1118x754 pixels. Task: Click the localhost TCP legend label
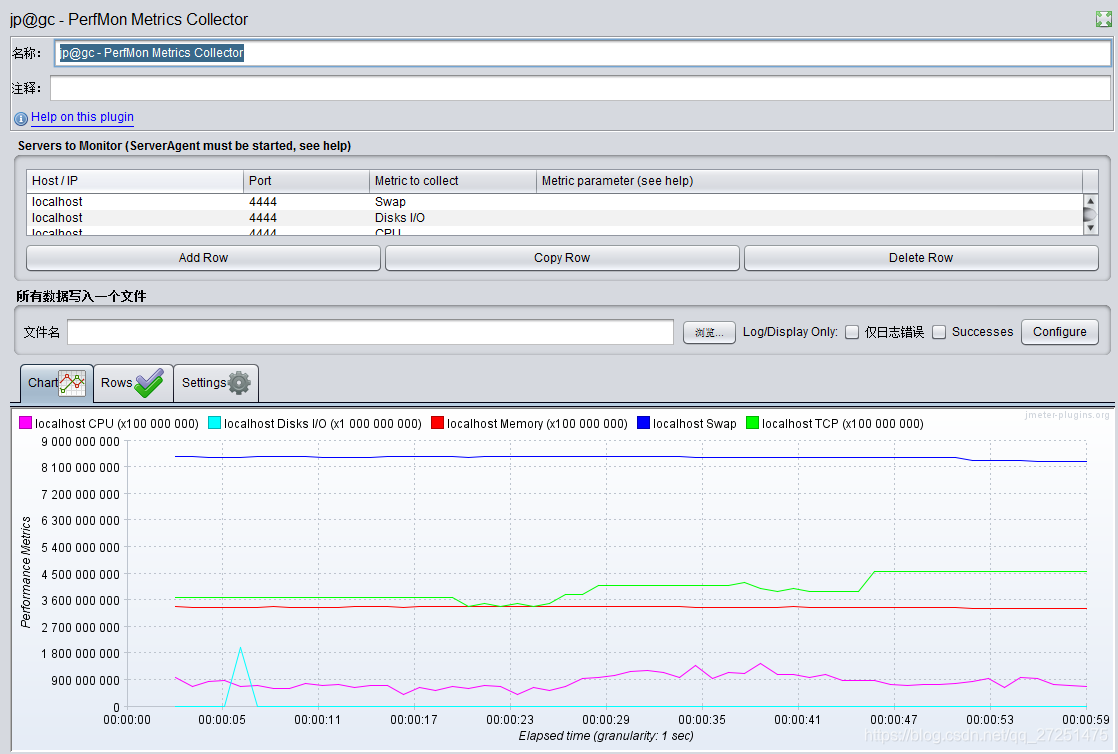click(x=843, y=424)
